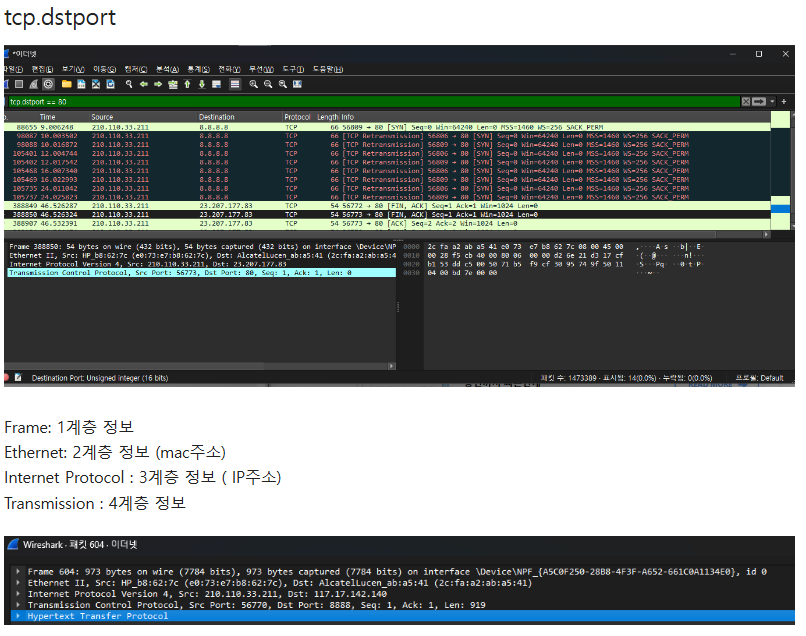Viewport: 806px width, 636px height.
Task: Zoom in the main window text
Action: click(x=253, y=84)
